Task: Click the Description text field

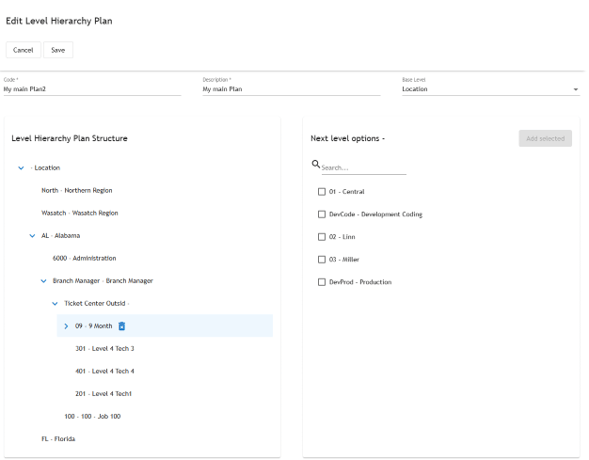Action: click(291, 89)
